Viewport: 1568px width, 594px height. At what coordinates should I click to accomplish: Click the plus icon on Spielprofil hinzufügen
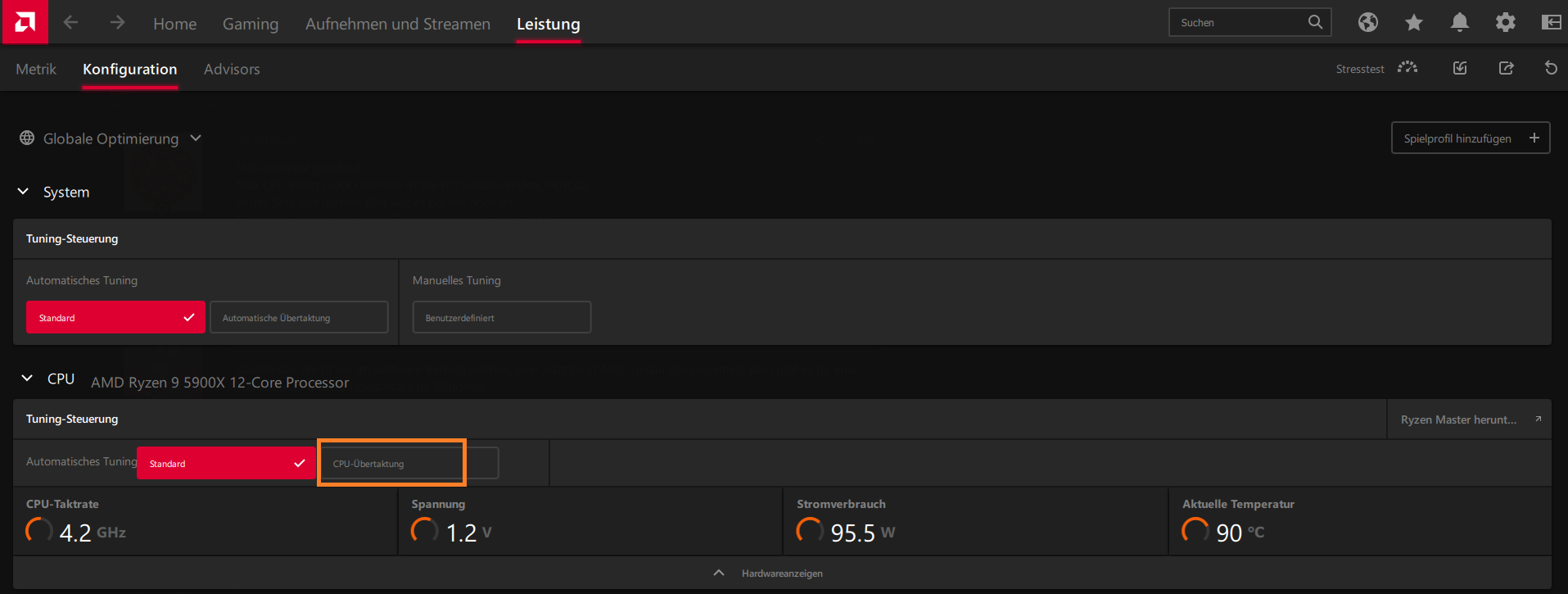click(1534, 138)
